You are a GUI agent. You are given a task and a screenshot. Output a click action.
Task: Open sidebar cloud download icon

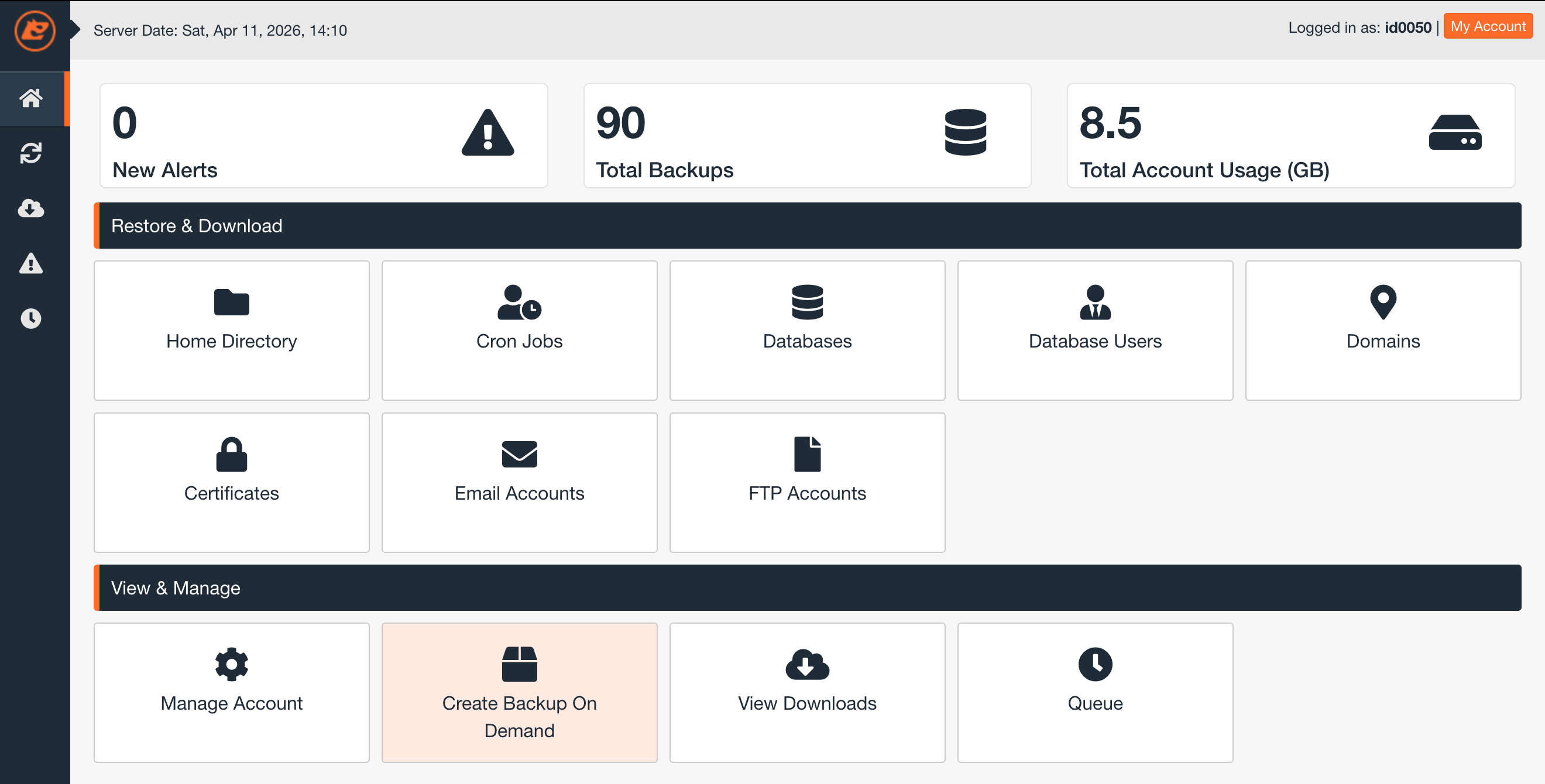(x=31, y=209)
